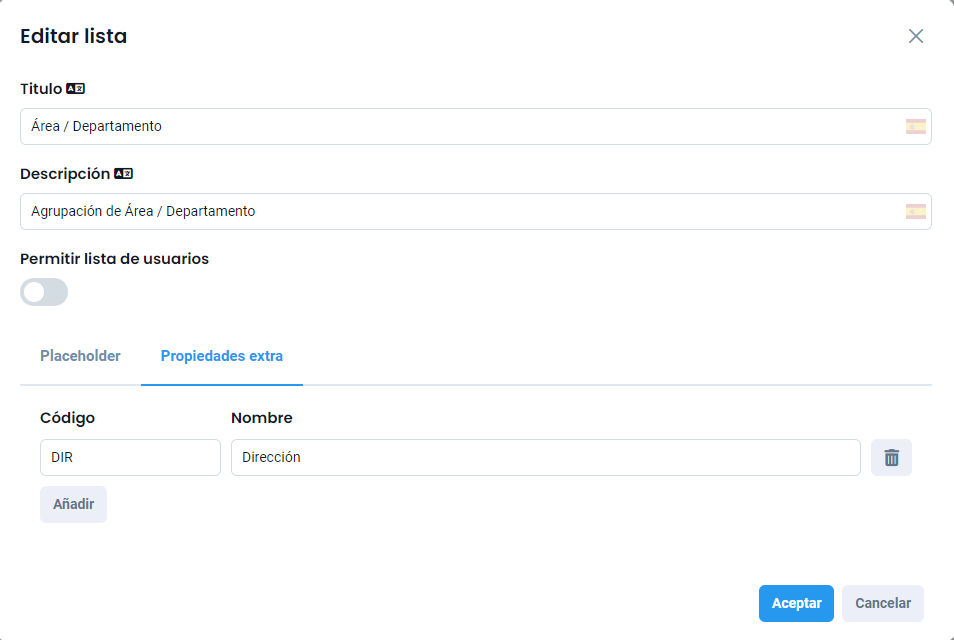
Task: Click the translation icon beside Descripción
Action: [124, 174]
